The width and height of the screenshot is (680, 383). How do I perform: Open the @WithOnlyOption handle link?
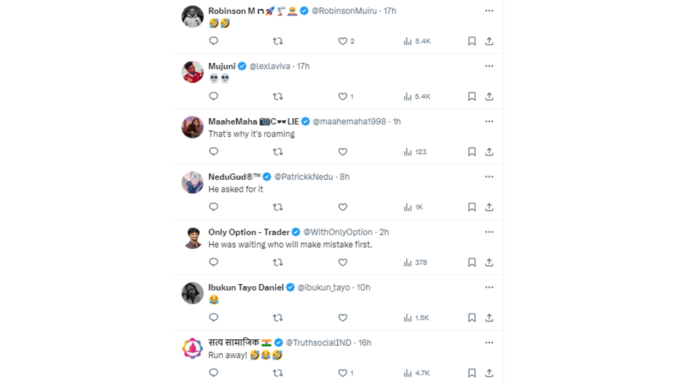pos(338,232)
